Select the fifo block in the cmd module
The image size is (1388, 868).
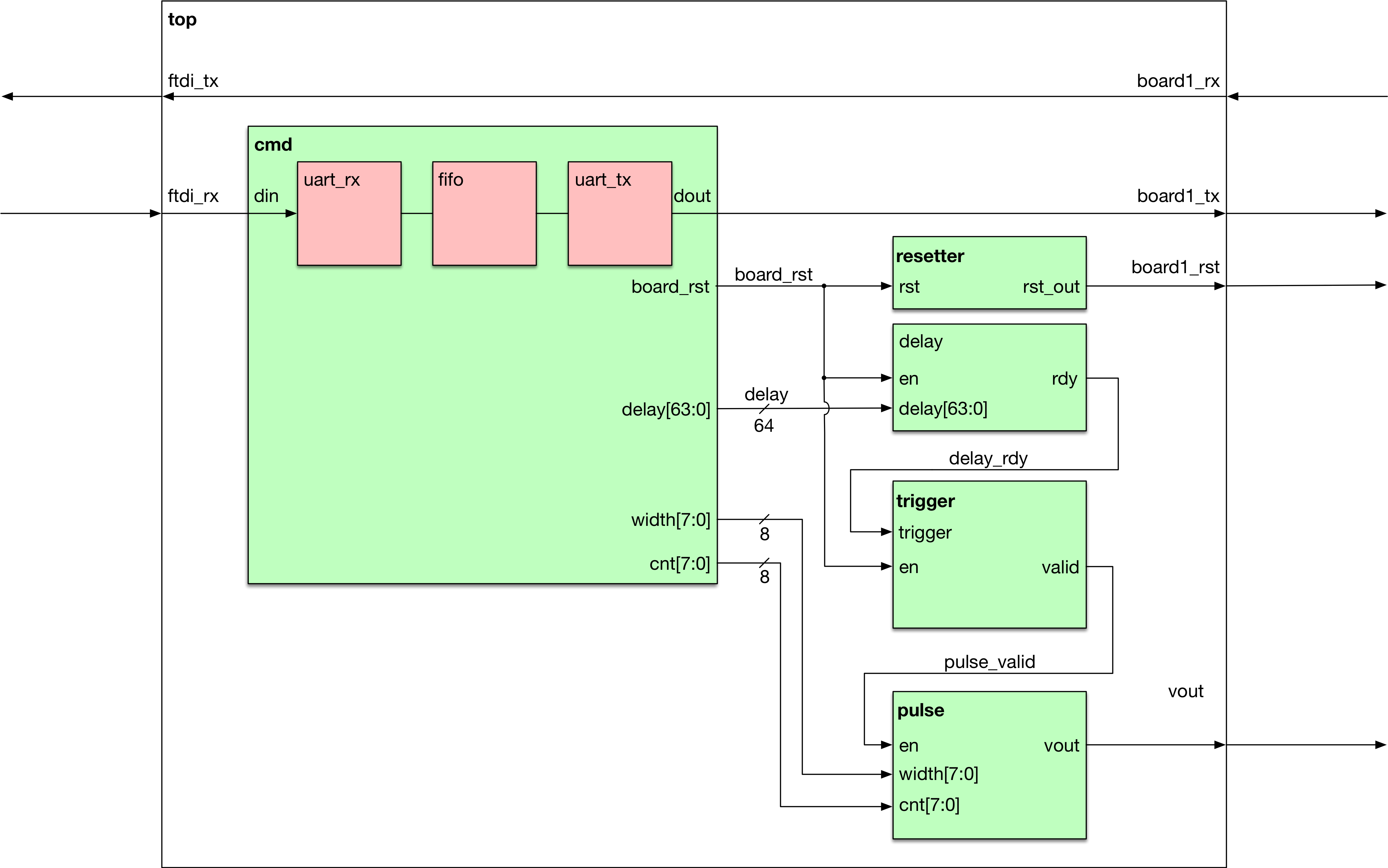483,213
